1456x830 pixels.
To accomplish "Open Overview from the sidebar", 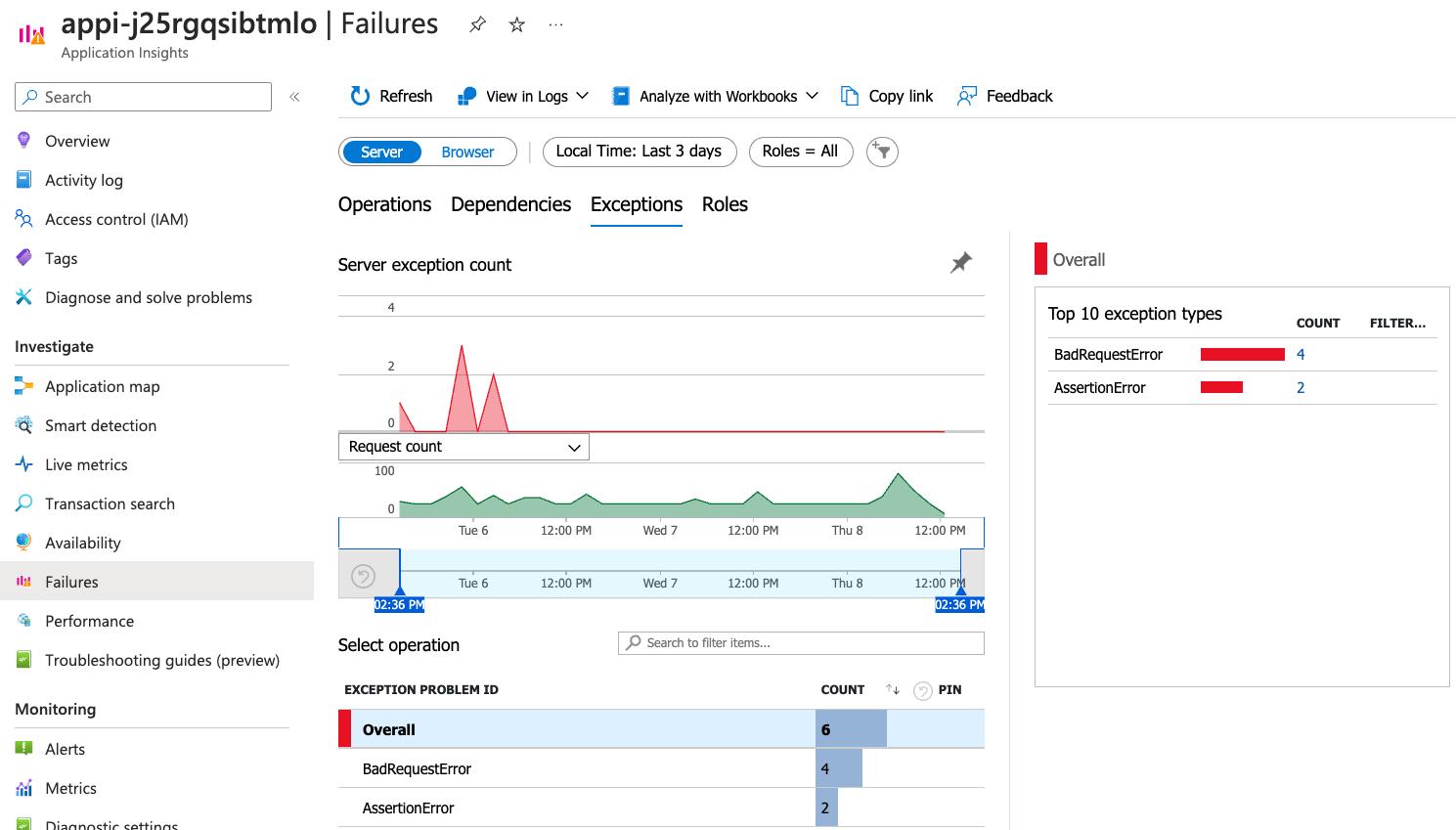I will (x=77, y=141).
